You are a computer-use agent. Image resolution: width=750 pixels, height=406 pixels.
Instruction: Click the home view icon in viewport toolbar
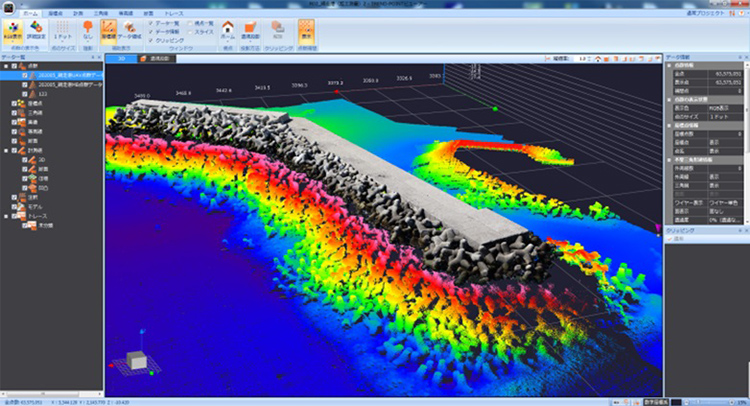597,59
